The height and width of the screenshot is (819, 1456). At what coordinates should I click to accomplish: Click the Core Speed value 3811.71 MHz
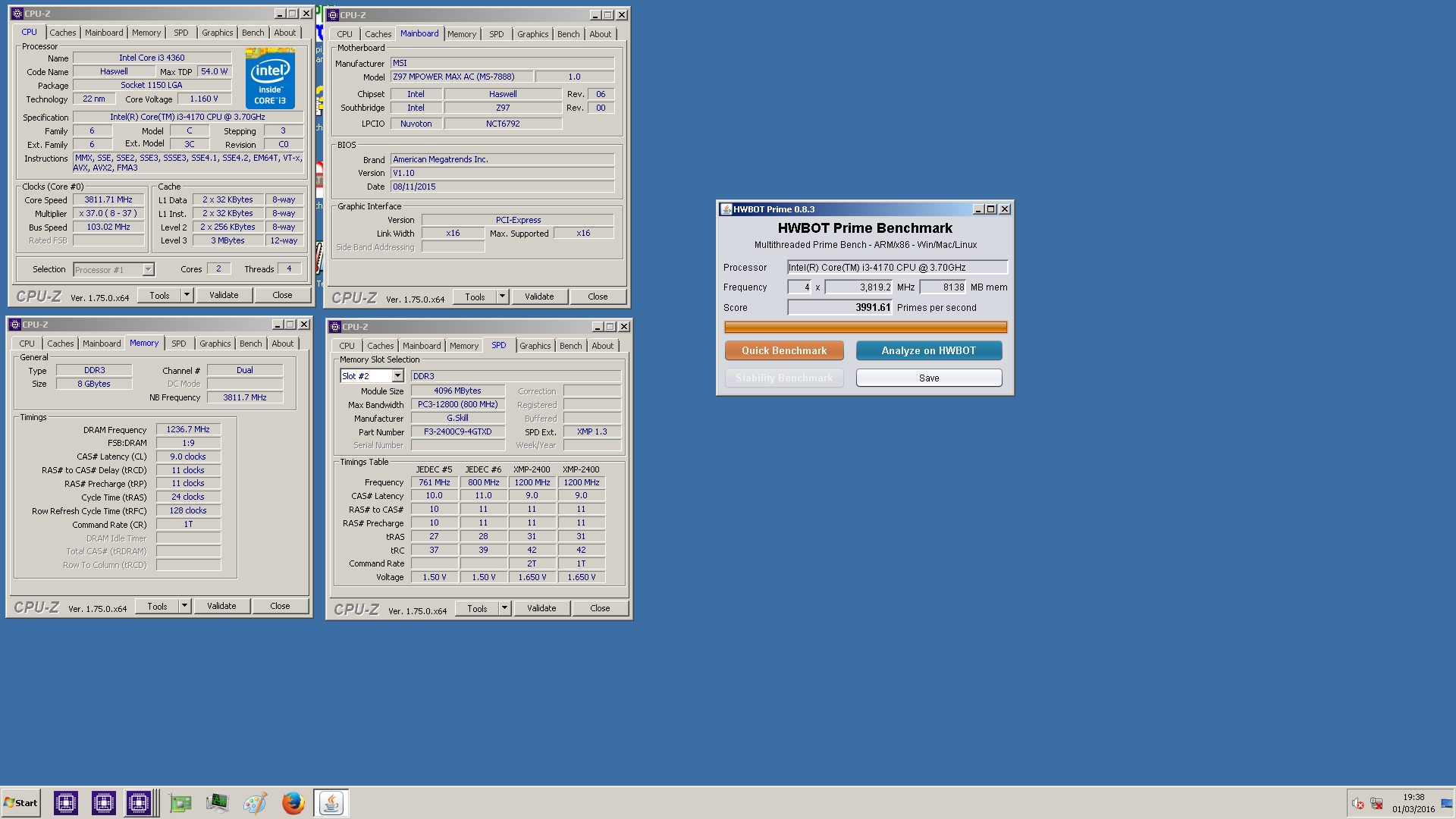coord(108,199)
